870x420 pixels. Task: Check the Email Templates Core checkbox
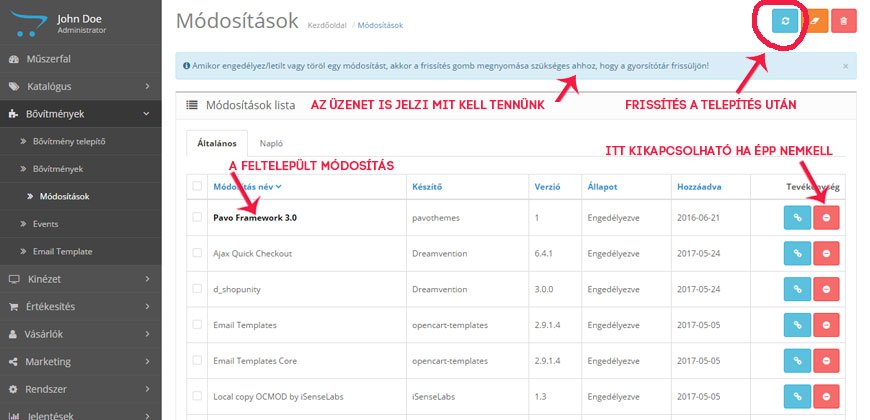tap(197, 360)
